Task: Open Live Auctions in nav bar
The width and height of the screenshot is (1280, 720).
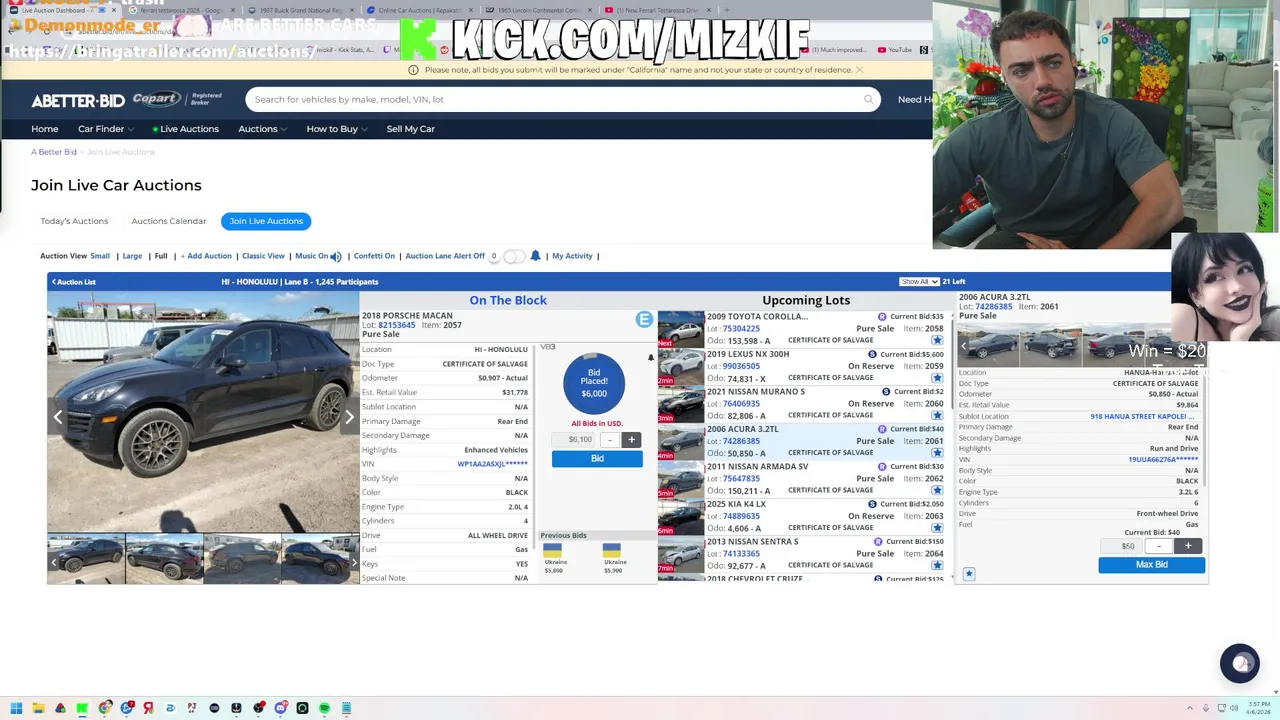Action: coord(186,129)
